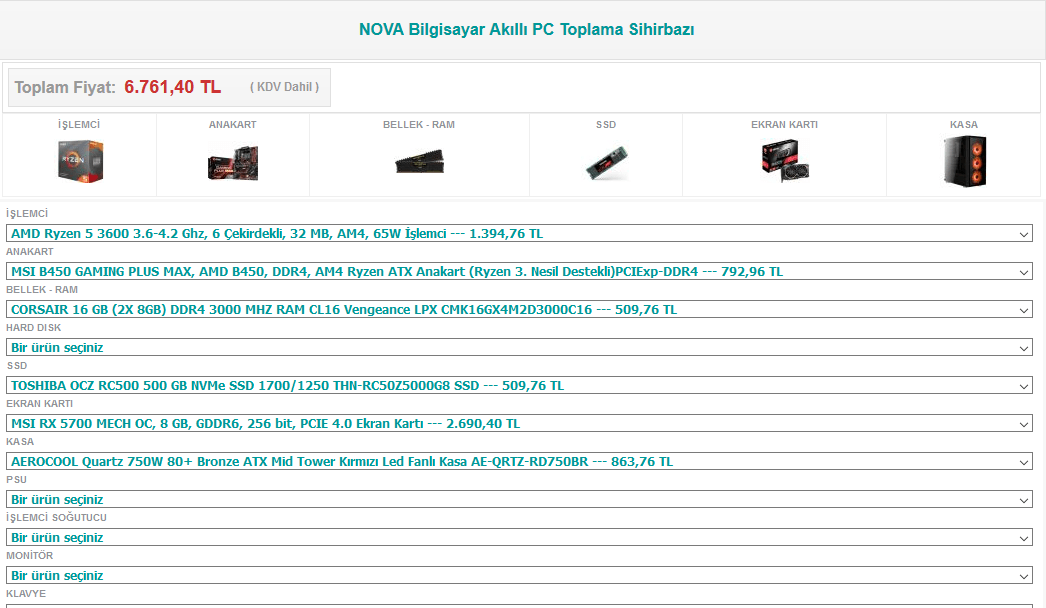1046x608 pixels.
Task: Click the ( KDV Dahil ) note
Action: [284, 87]
